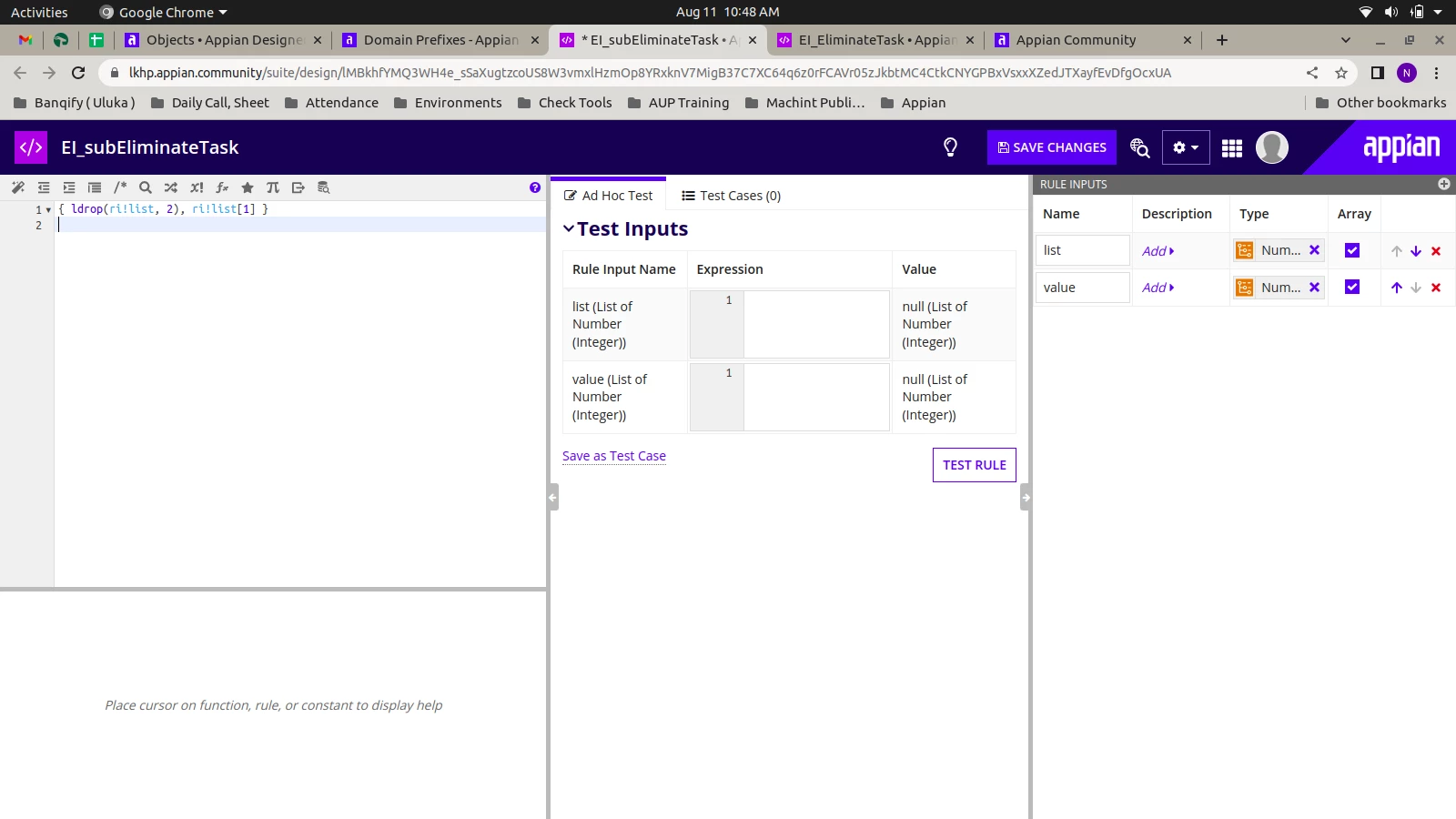
Task: Click the toggle comment icon
Action: [x=120, y=187]
